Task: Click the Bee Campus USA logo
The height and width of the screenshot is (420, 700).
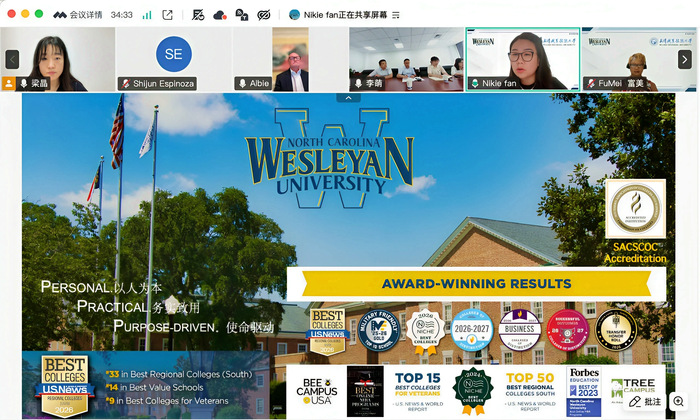Action: 317,391
